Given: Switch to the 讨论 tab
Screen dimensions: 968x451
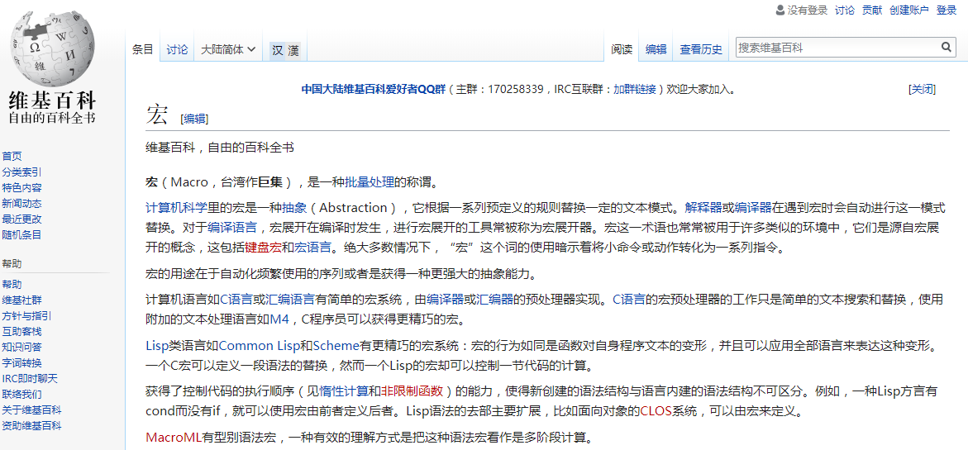Looking at the screenshot, I should pos(177,49).
